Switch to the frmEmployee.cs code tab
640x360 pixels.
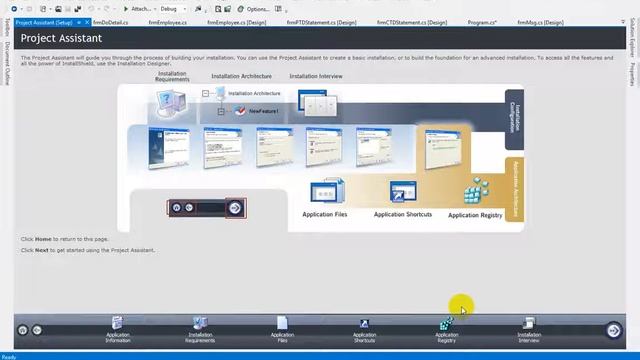167,22
